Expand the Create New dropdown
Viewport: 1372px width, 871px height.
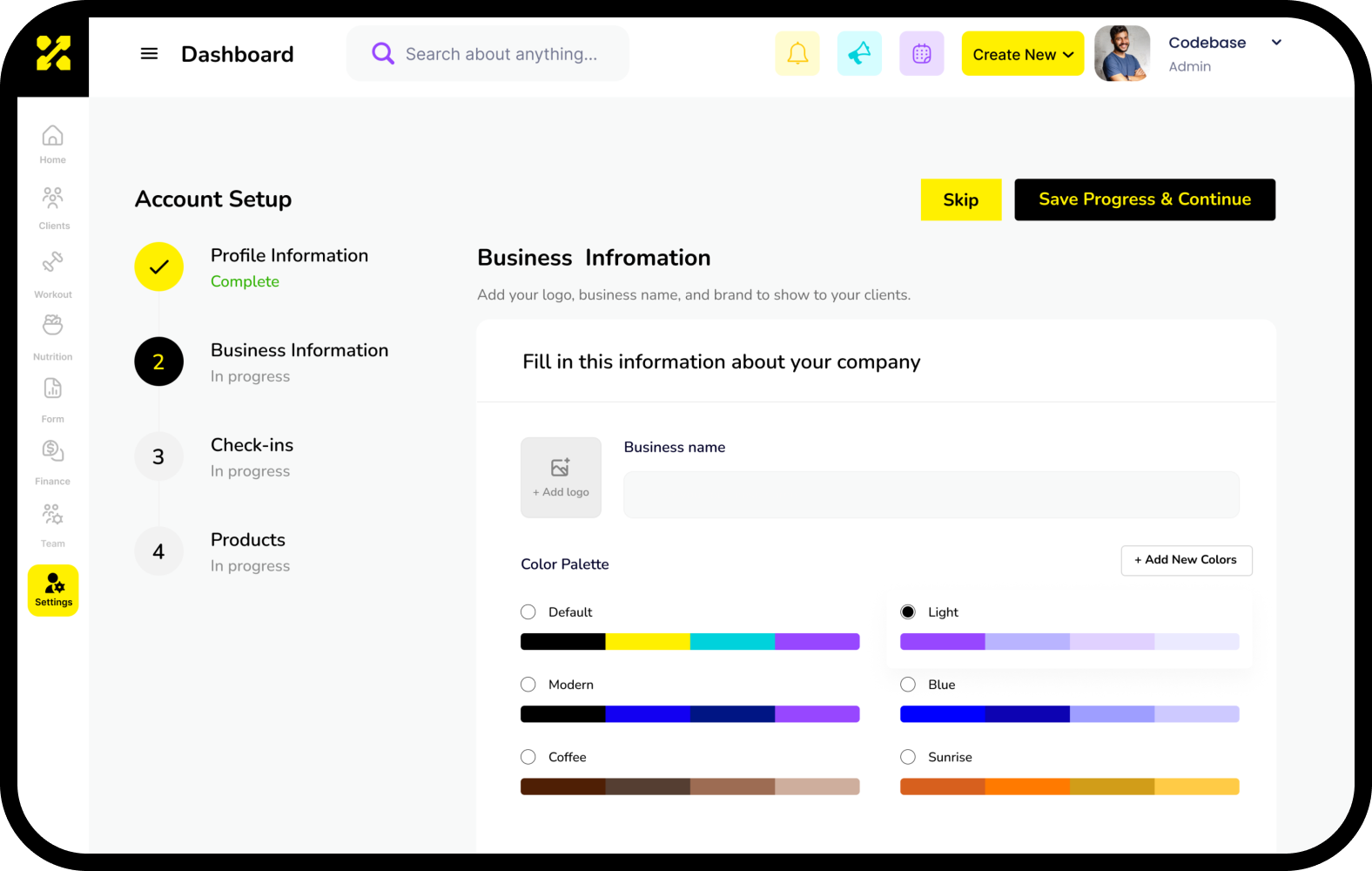click(1022, 54)
